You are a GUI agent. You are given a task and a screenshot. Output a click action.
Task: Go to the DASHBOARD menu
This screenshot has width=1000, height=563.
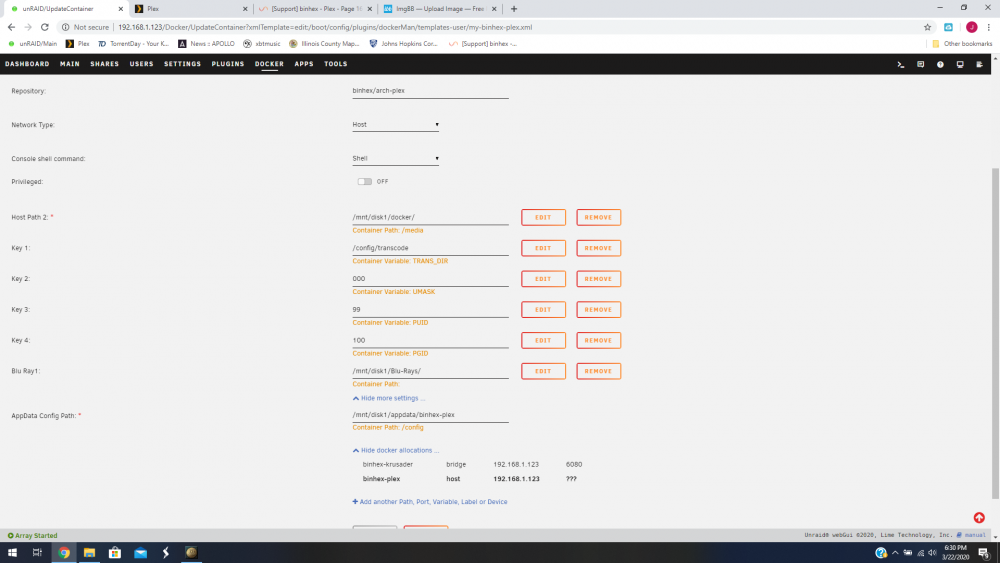click(x=27, y=64)
